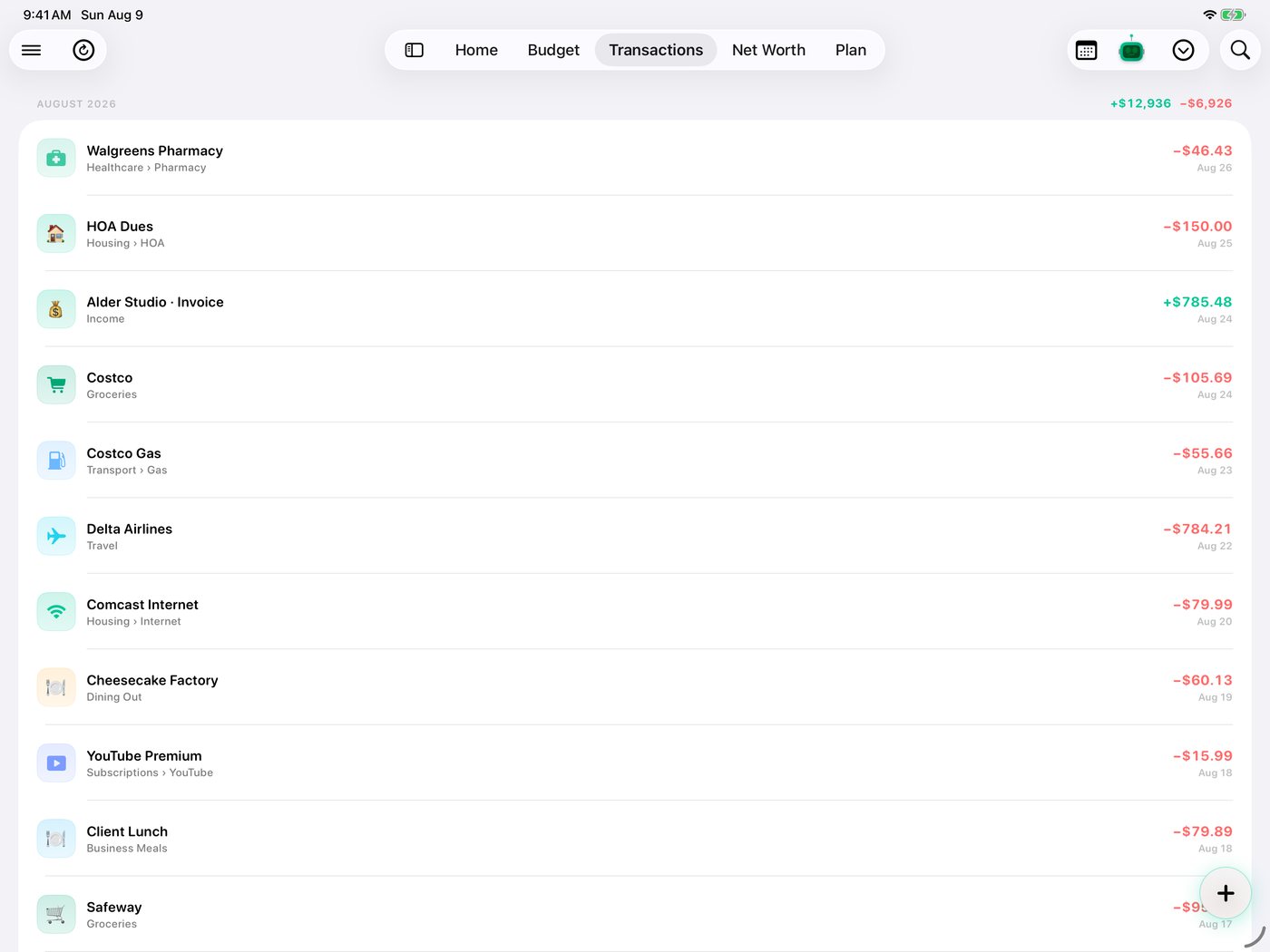Expand the circled chevron-down menu
Viewport: 1270px width, 952px height.
tap(1183, 50)
